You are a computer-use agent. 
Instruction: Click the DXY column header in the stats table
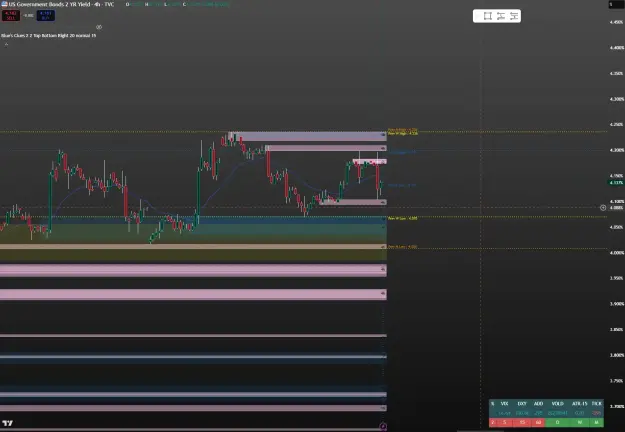pyautogui.click(x=522, y=404)
